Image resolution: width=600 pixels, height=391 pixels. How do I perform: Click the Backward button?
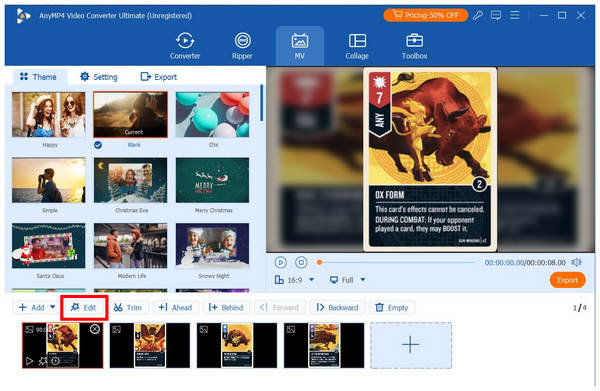tap(338, 308)
